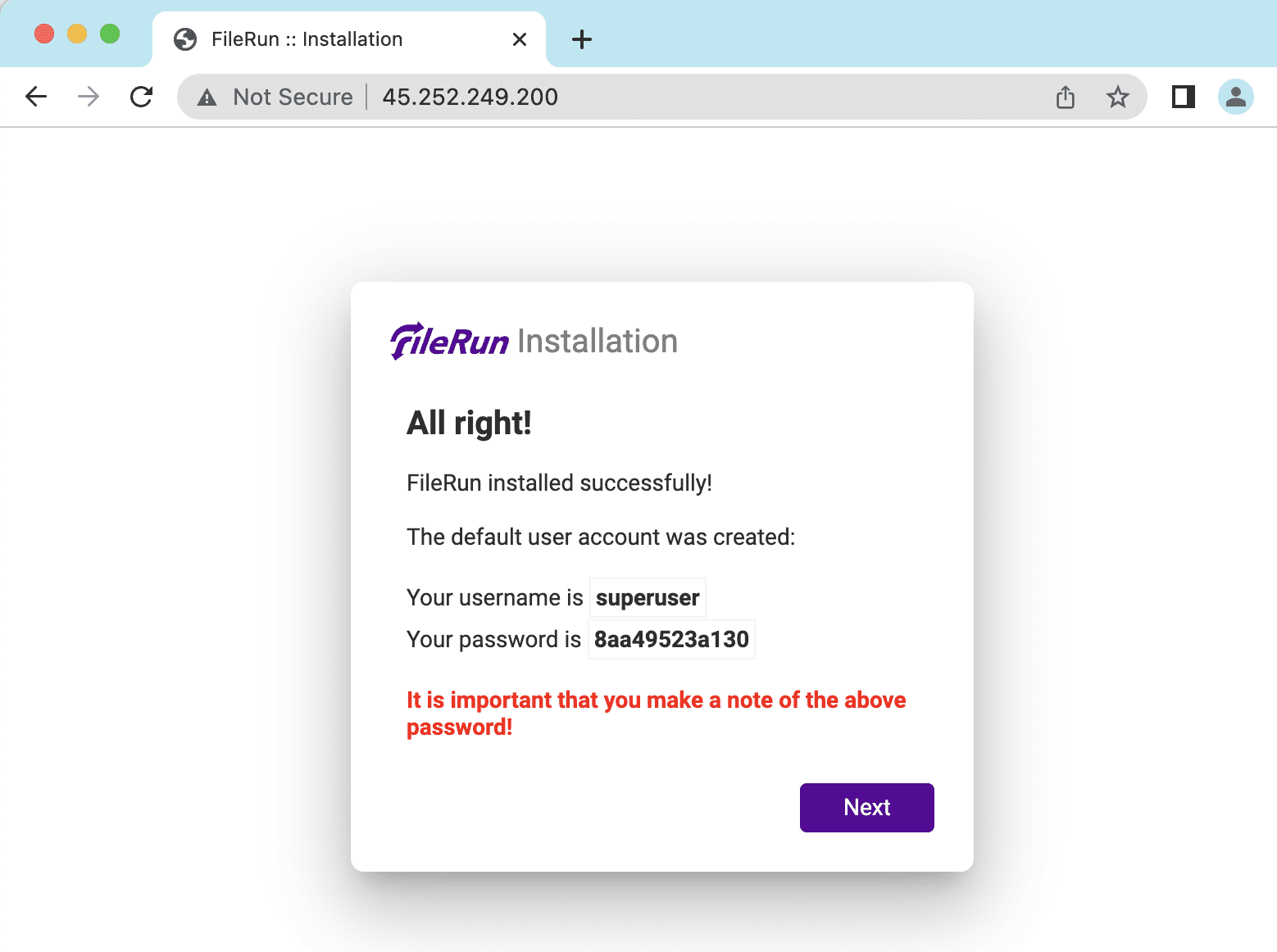Image resolution: width=1277 pixels, height=952 pixels.
Task: Click the superuser username box
Action: click(648, 598)
